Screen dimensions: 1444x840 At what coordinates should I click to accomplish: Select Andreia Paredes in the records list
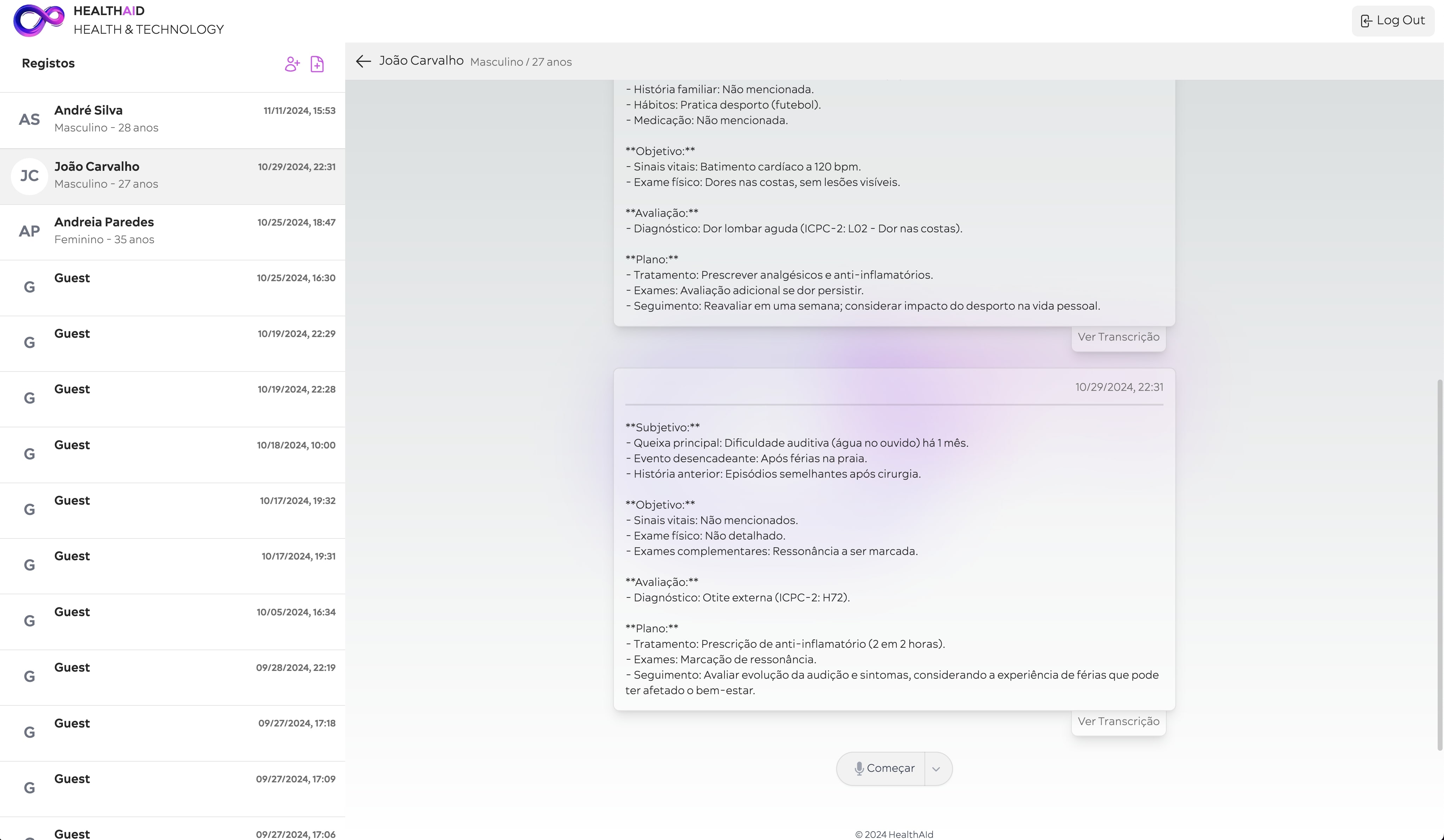pyautogui.click(x=172, y=232)
